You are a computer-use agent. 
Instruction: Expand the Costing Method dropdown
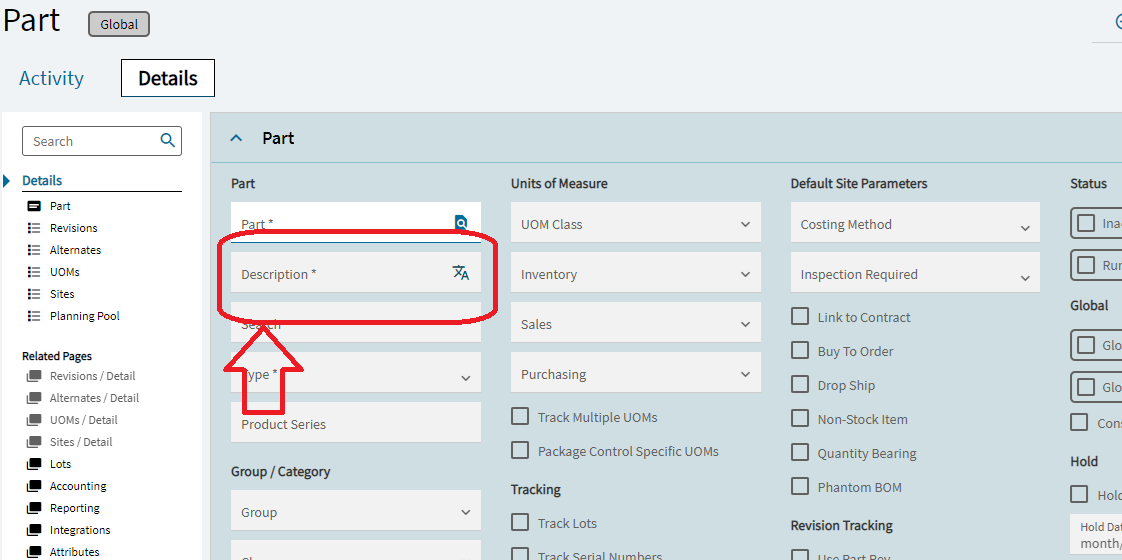(914, 224)
